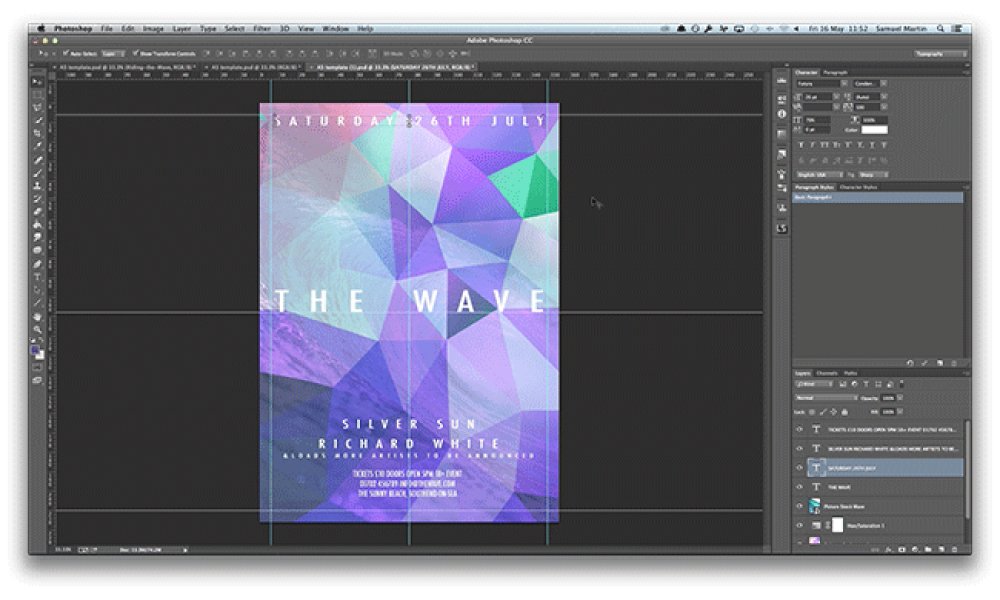Choose the Crop tool

pos(38,133)
